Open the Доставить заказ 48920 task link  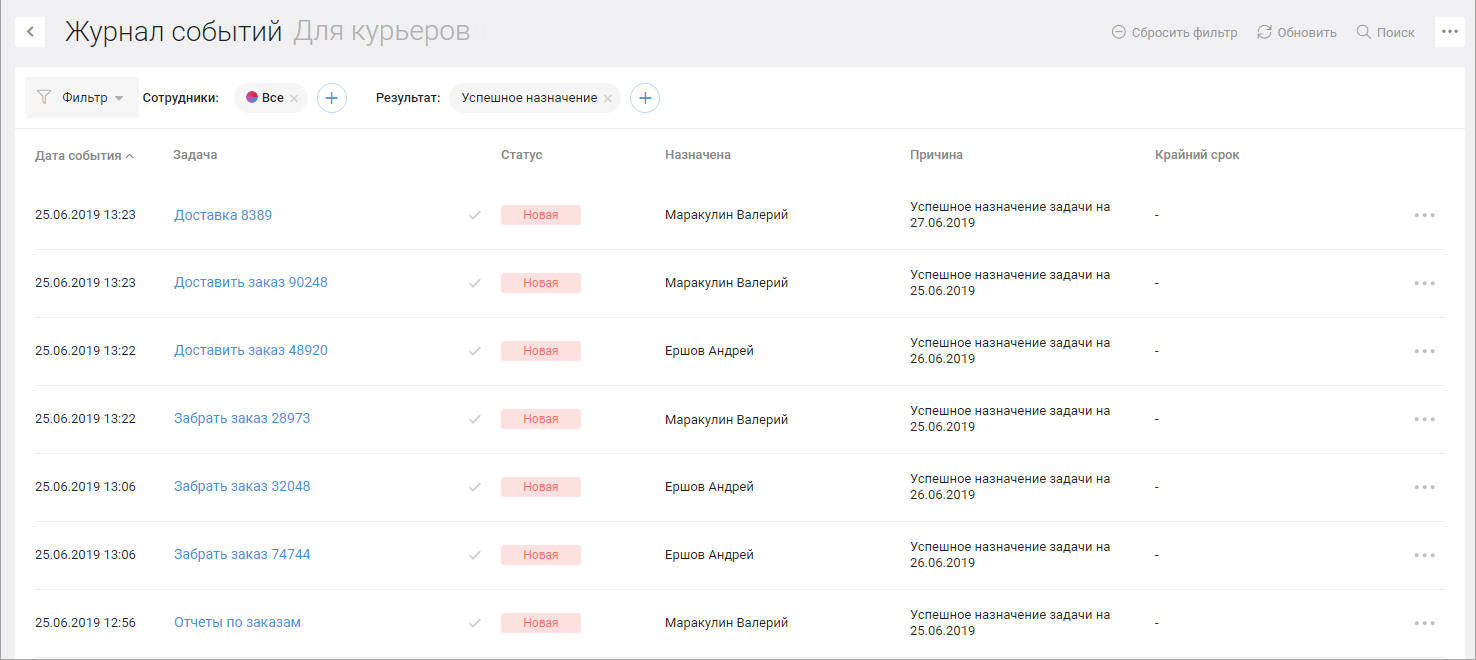coord(251,350)
